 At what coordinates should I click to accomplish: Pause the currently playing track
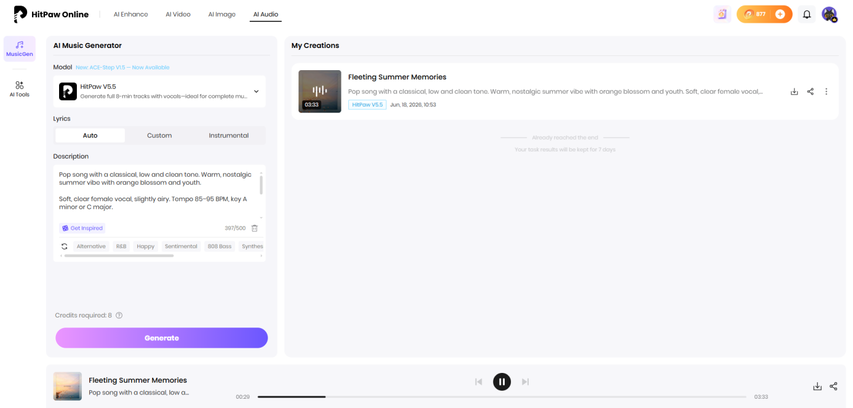coord(502,382)
